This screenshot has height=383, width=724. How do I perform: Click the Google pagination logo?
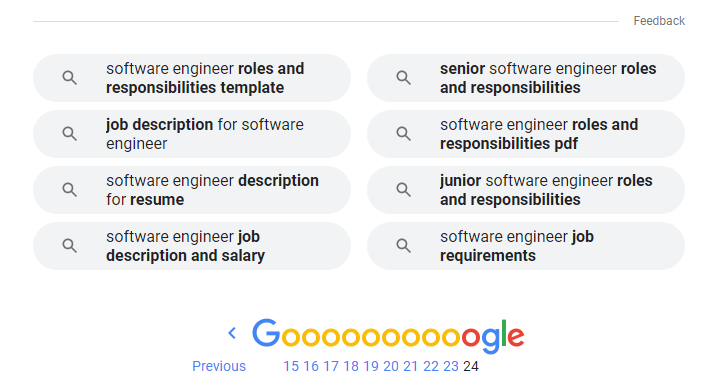[x=388, y=335]
